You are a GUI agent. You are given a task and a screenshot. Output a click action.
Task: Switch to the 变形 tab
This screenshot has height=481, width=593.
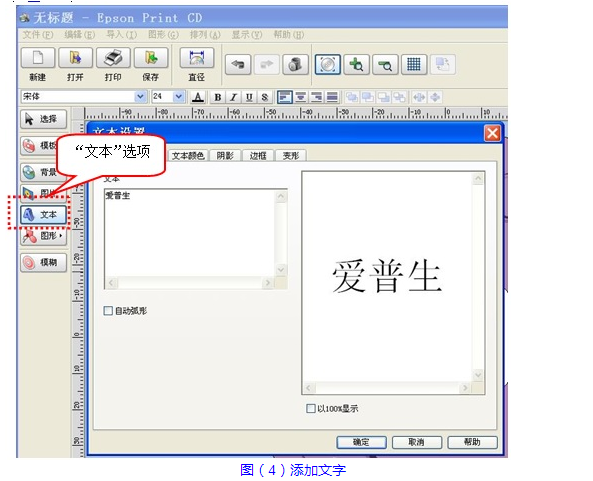[291, 156]
